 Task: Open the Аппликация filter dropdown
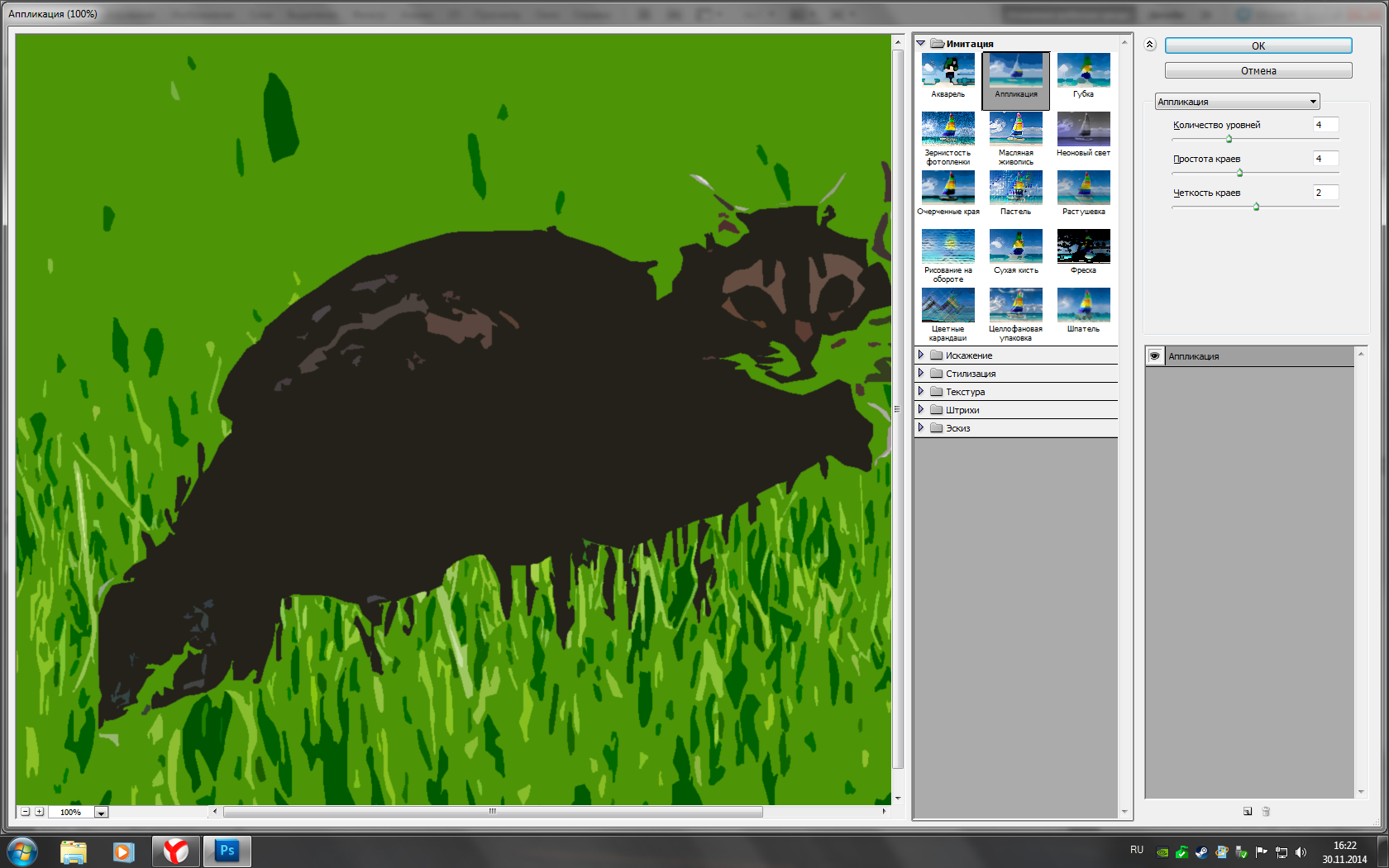coord(1237,102)
